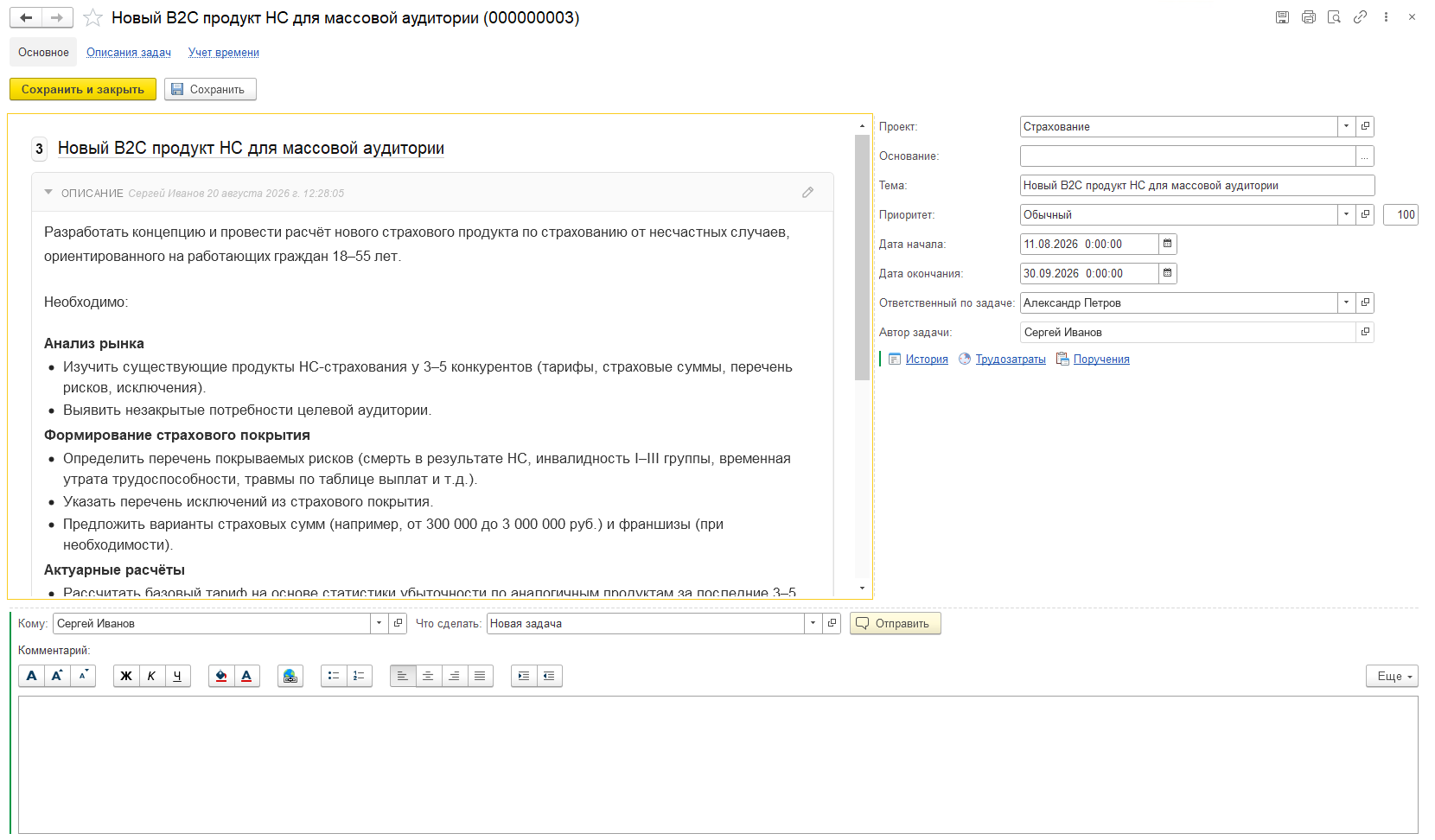1435x840 pixels.
Task: Expand the Приоритет dropdown list
Action: click(x=1346, y=214)
